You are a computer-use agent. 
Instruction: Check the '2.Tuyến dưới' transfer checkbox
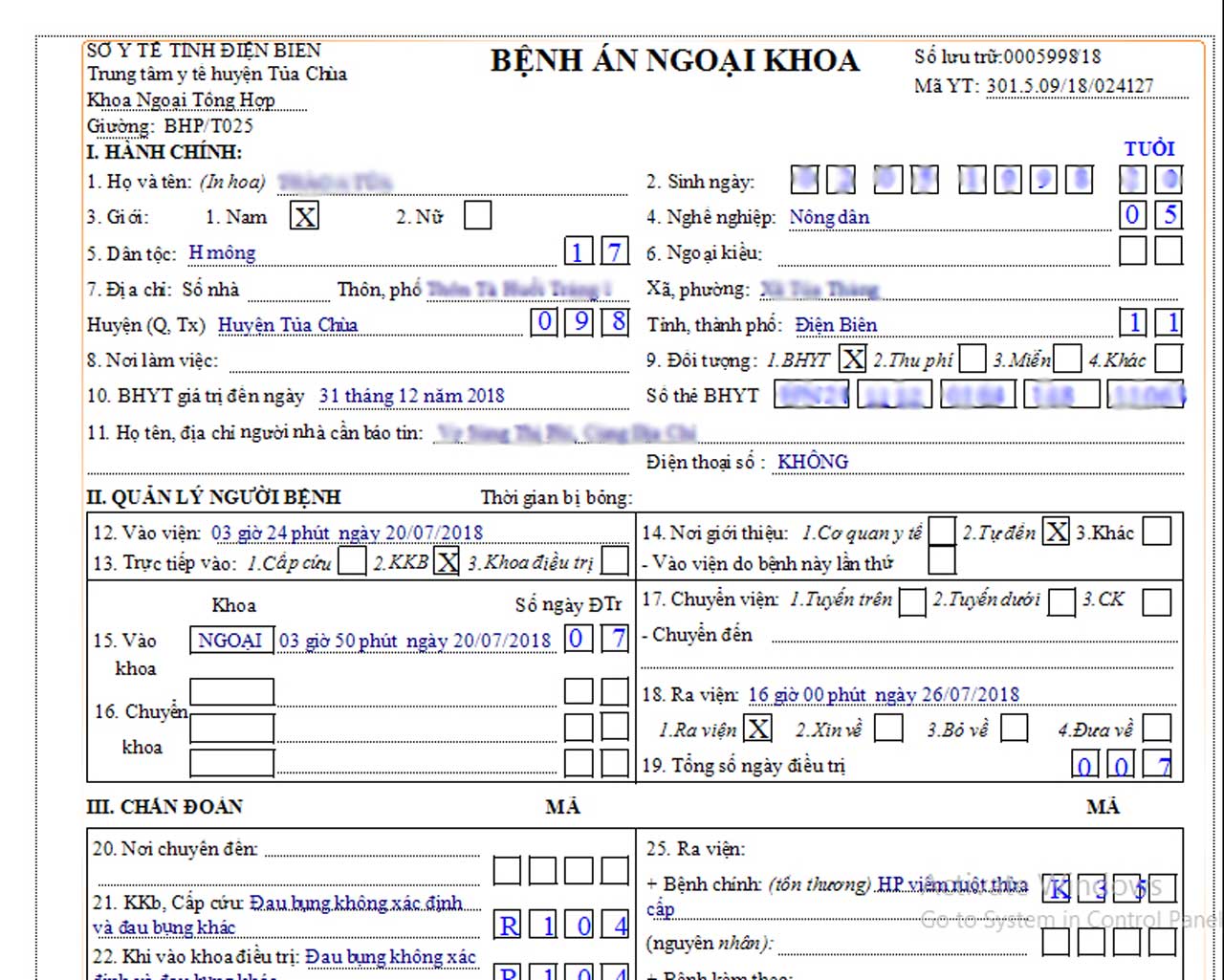(x=1062, y=601)
